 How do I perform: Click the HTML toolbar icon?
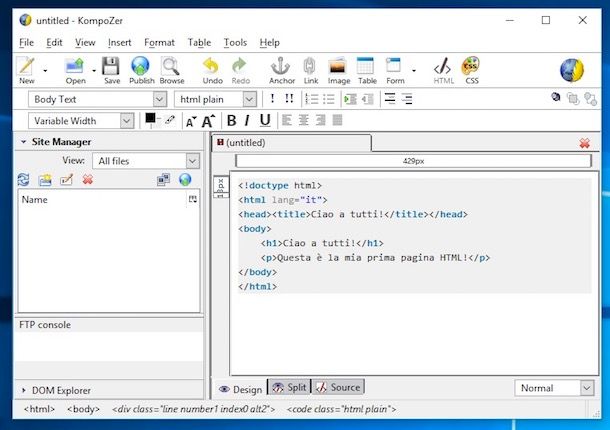pos(443,70)
